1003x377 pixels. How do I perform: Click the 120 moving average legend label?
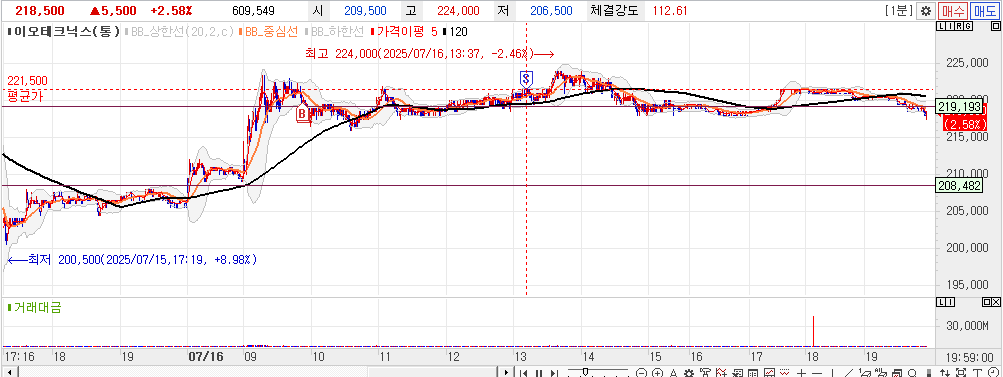pos(455,31)
